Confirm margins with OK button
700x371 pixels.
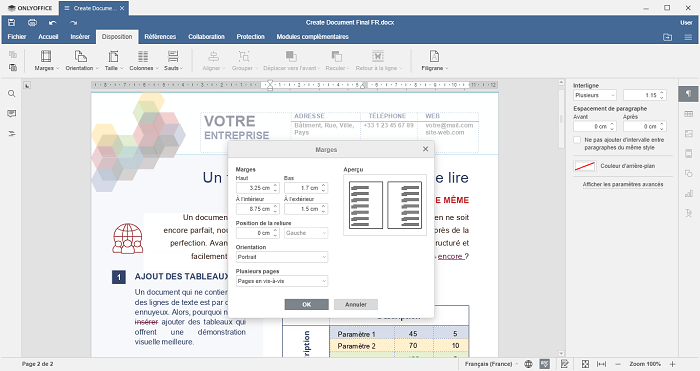[x=307, y=304]
